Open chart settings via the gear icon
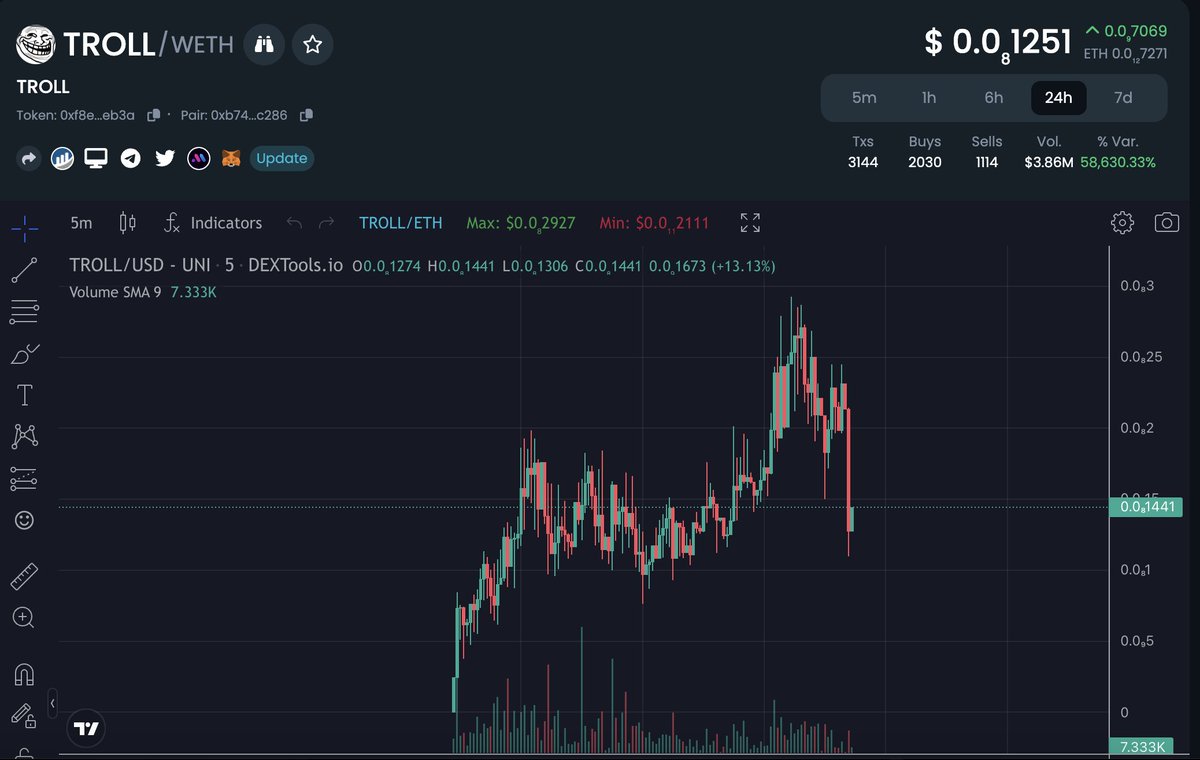Image resolution: width=1200 pixels, height=760 pixels. coord(1121,223)
